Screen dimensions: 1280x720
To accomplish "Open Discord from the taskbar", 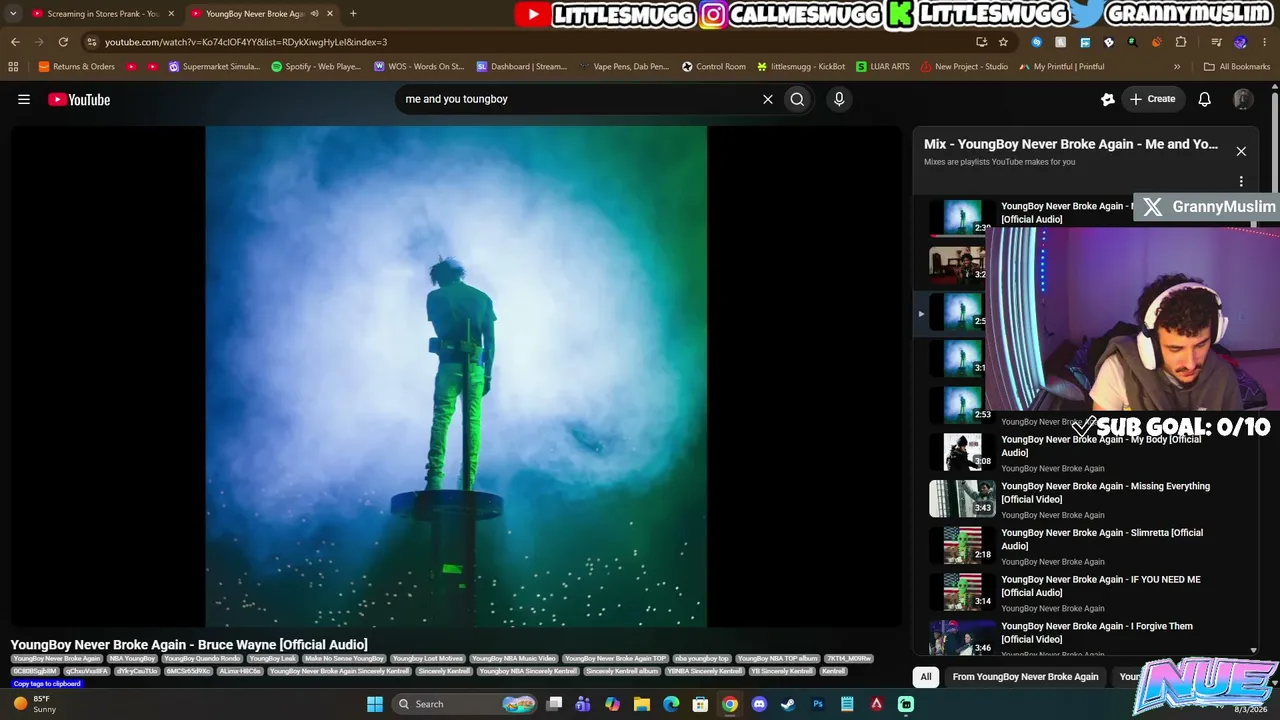I will coord(759,704).
